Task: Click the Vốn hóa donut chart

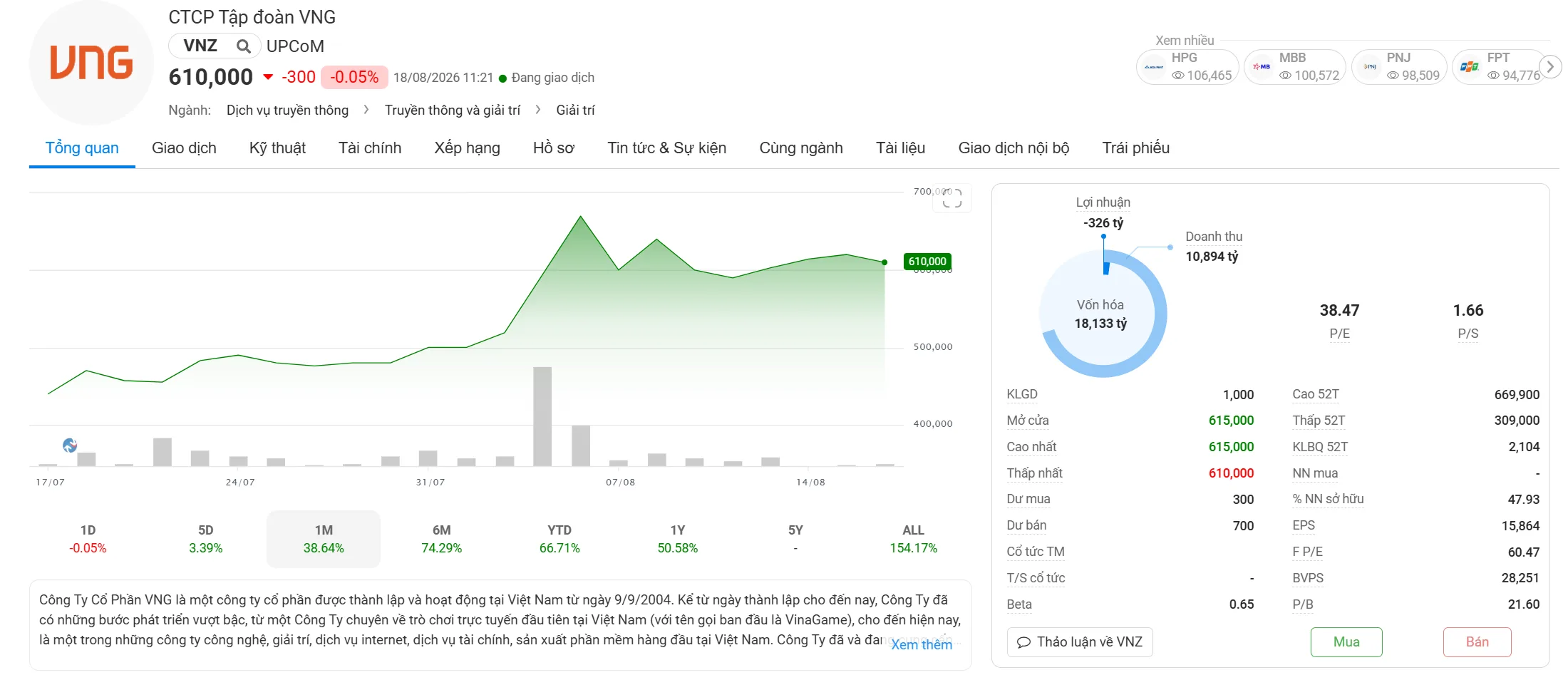Action: [1103, 314]
